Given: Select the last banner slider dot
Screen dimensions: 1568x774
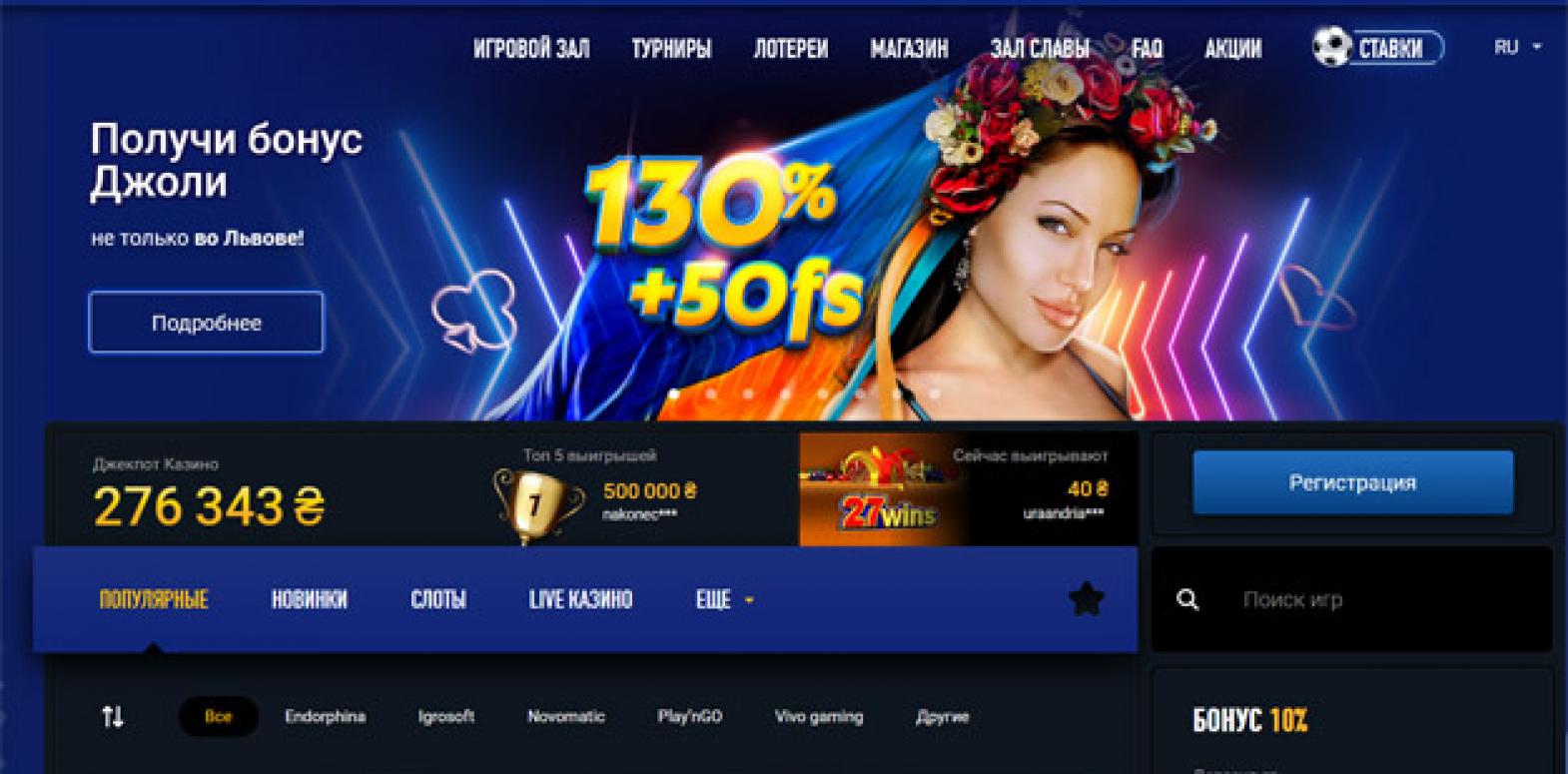Looking at the screenshot, I should (x=935, y=393).
